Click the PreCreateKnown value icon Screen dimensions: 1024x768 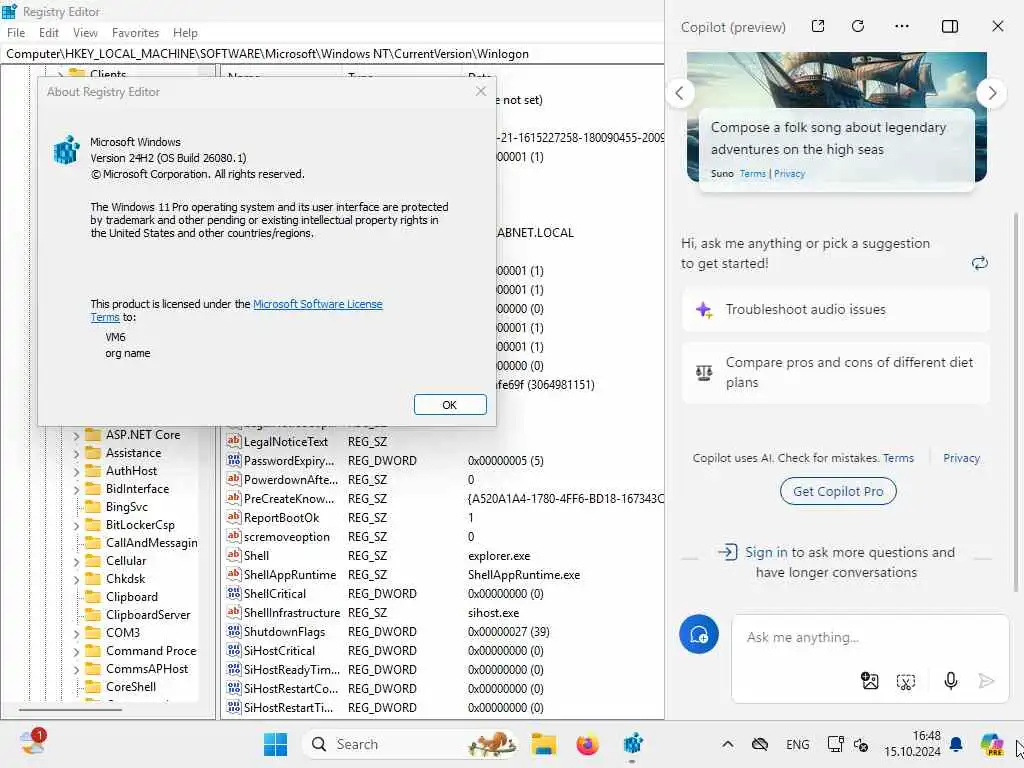(233, 498)
